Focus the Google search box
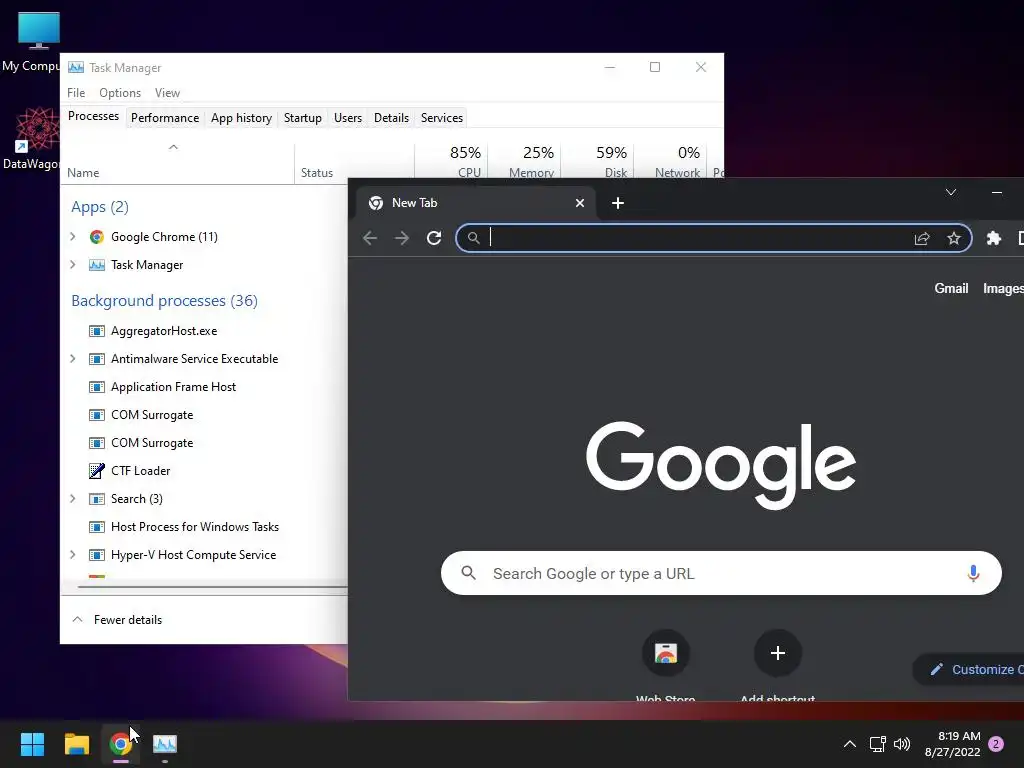1024x768 pixels. (x=721, y=573)
